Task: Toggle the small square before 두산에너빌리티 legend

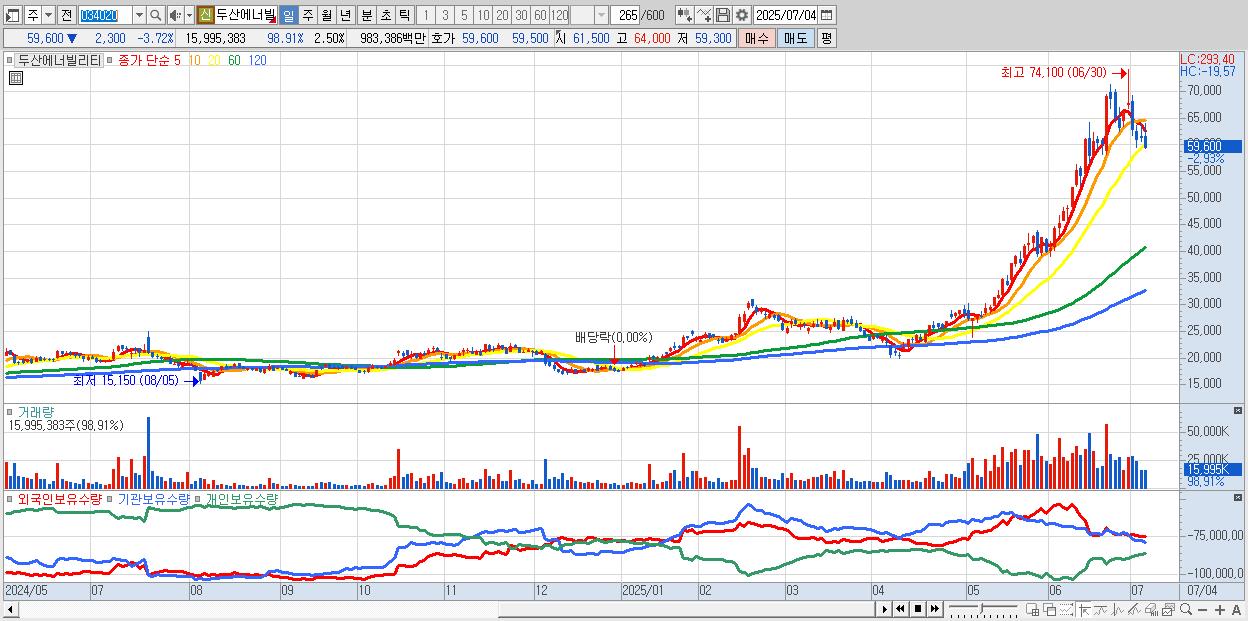Action: click(x=11, y=60)
